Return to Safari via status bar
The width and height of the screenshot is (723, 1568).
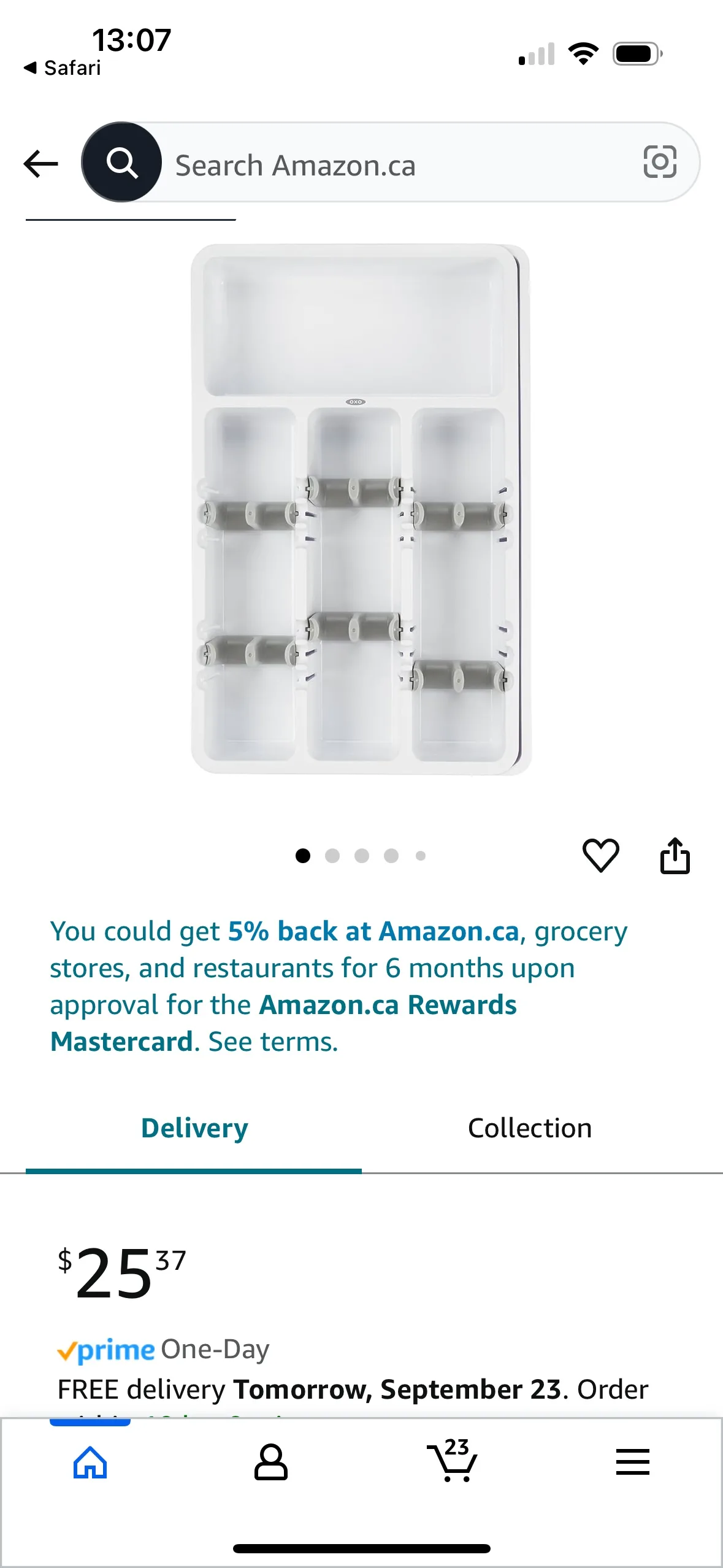63,67
